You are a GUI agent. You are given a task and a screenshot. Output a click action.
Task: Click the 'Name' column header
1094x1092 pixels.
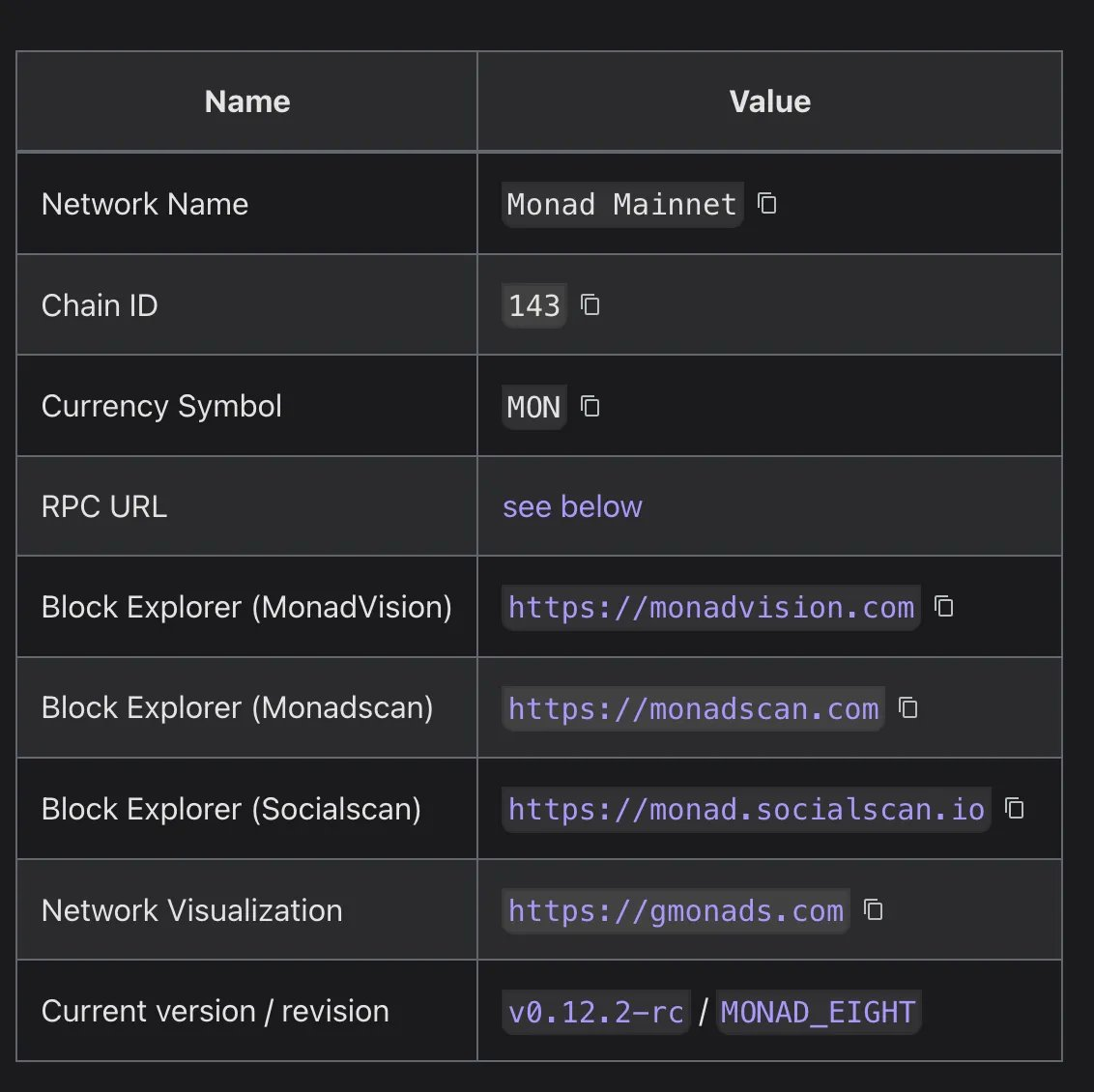click(247, 101)
